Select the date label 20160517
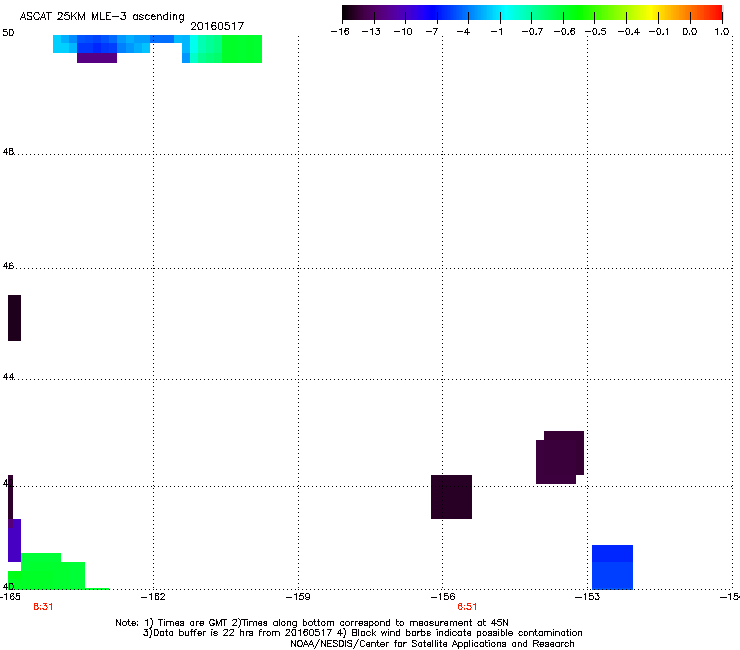This screenshot has height=650, width=740. (x=217, y=26)
